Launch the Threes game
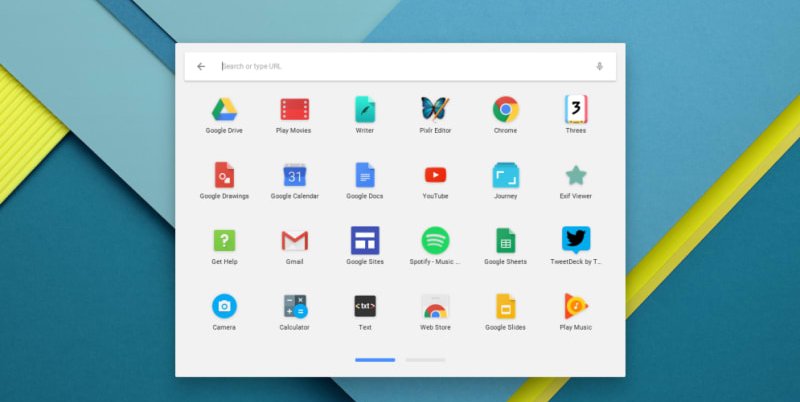This screenshot has height=402, width=800. click(x=576, y=109)
